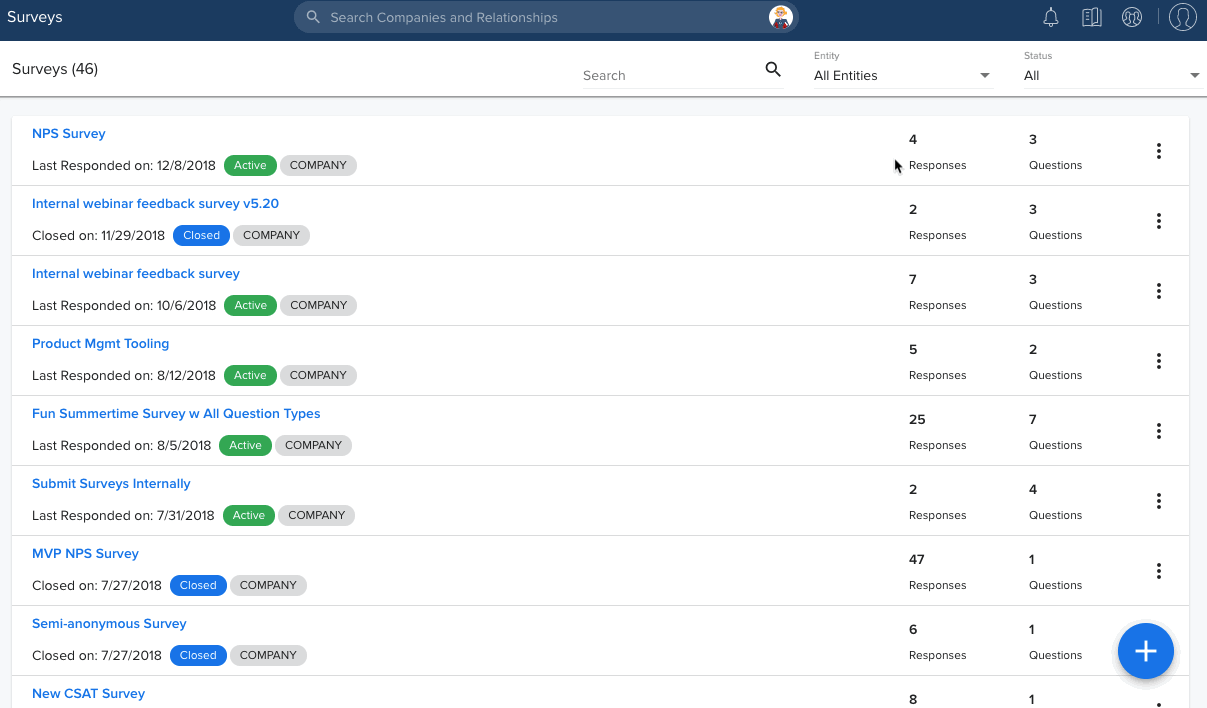The image size is (1207, 708).
Task: Open options menu for NPS Survey
Action: click(1159, 151)
